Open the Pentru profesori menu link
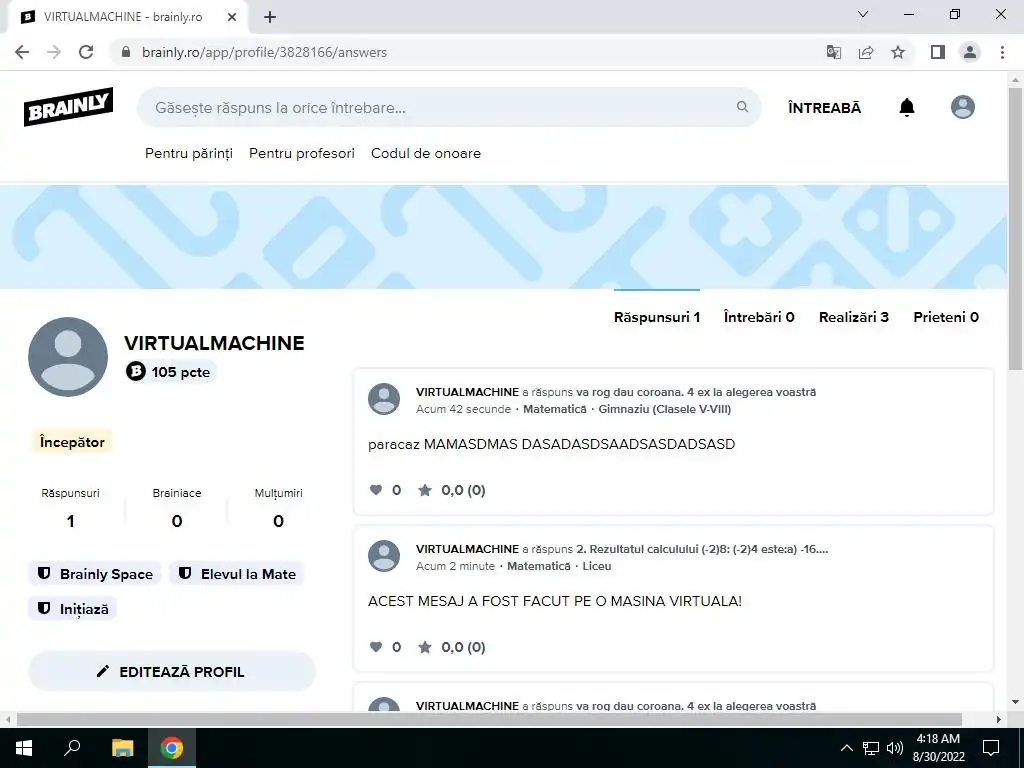 [302, 153]
